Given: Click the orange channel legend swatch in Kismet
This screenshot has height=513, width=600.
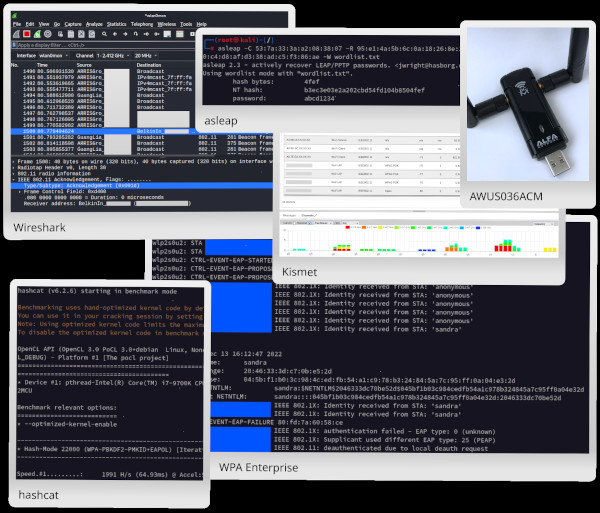Looking at the screenshot, I should coord(364,227).
